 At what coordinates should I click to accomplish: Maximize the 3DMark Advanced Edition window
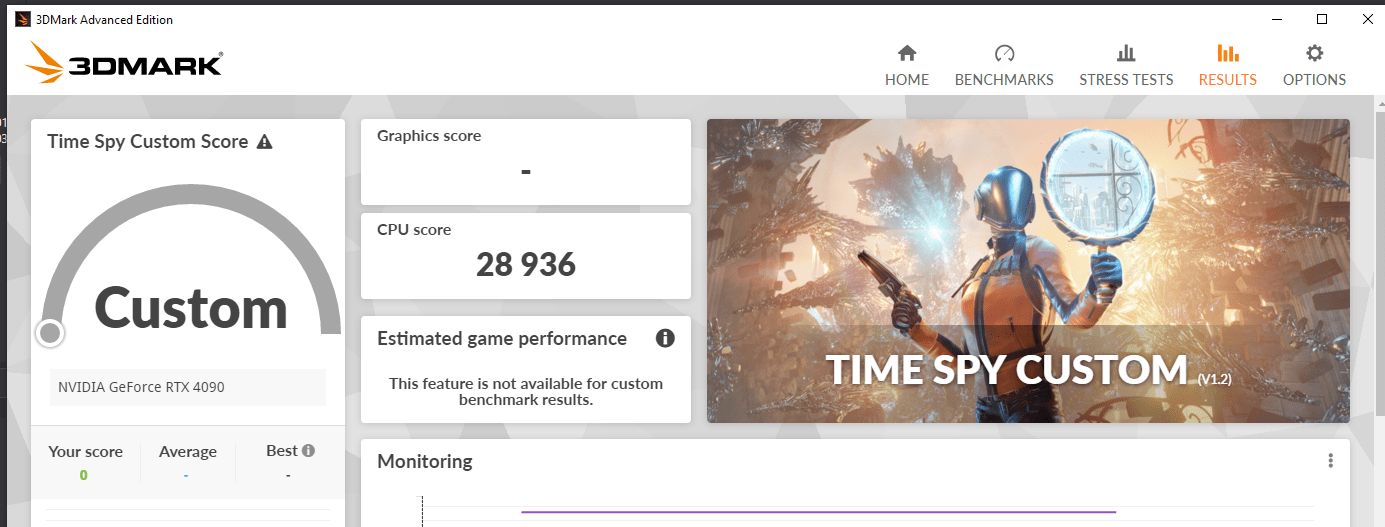point(1321,19)
